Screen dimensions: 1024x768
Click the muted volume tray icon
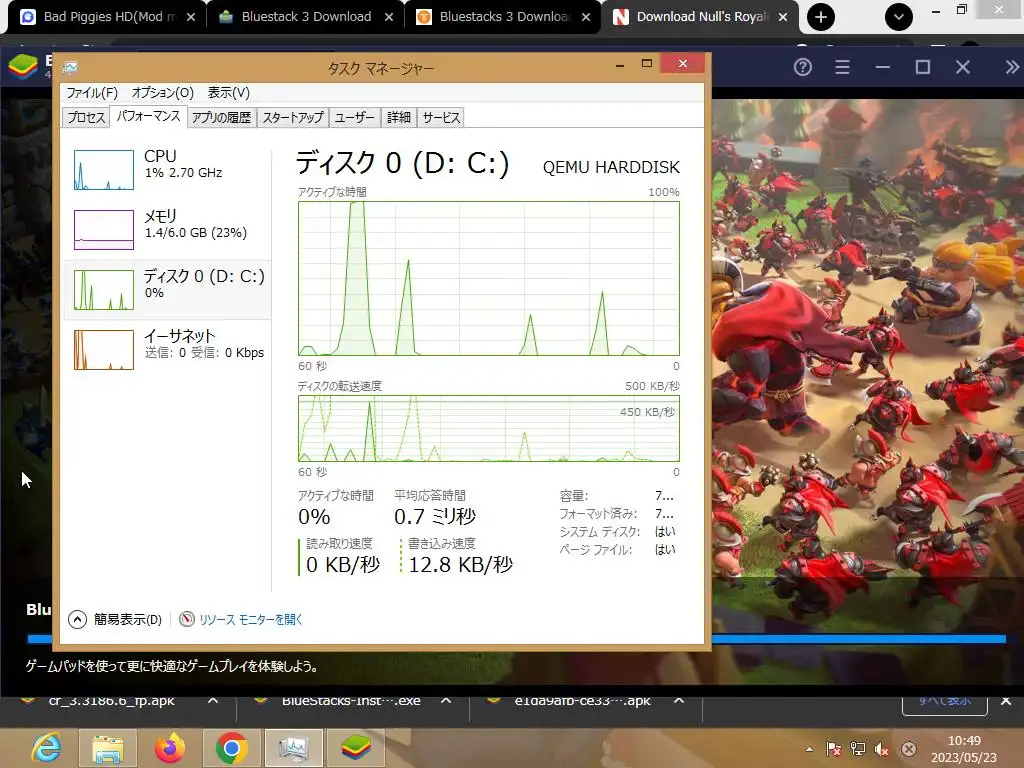(x=882, y=749)
